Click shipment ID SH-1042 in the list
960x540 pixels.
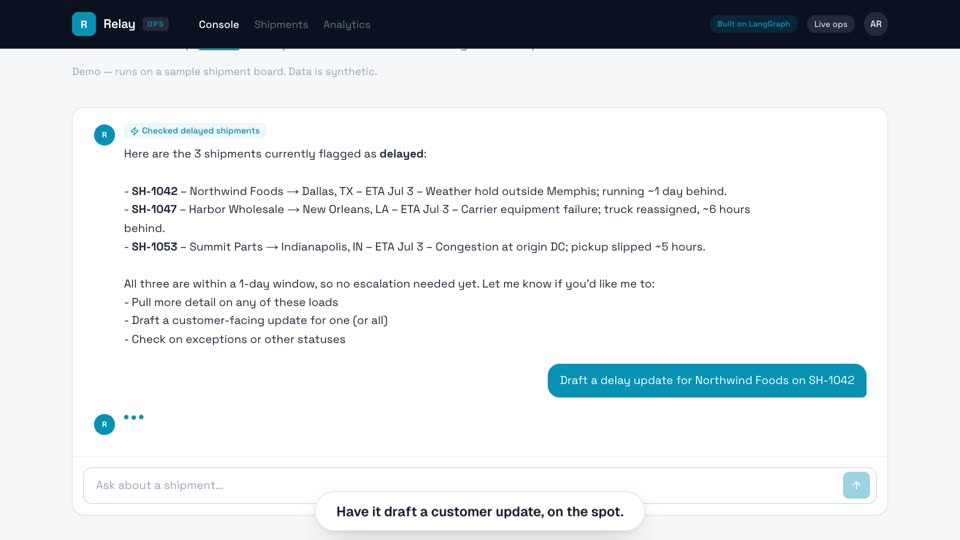click(154, 191)
